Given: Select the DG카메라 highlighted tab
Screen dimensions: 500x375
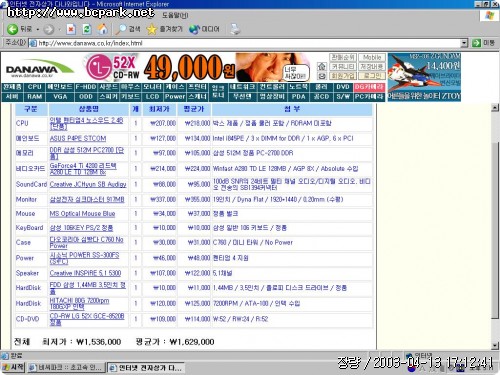Looking at the screenshot, I should tap(369, 87).
